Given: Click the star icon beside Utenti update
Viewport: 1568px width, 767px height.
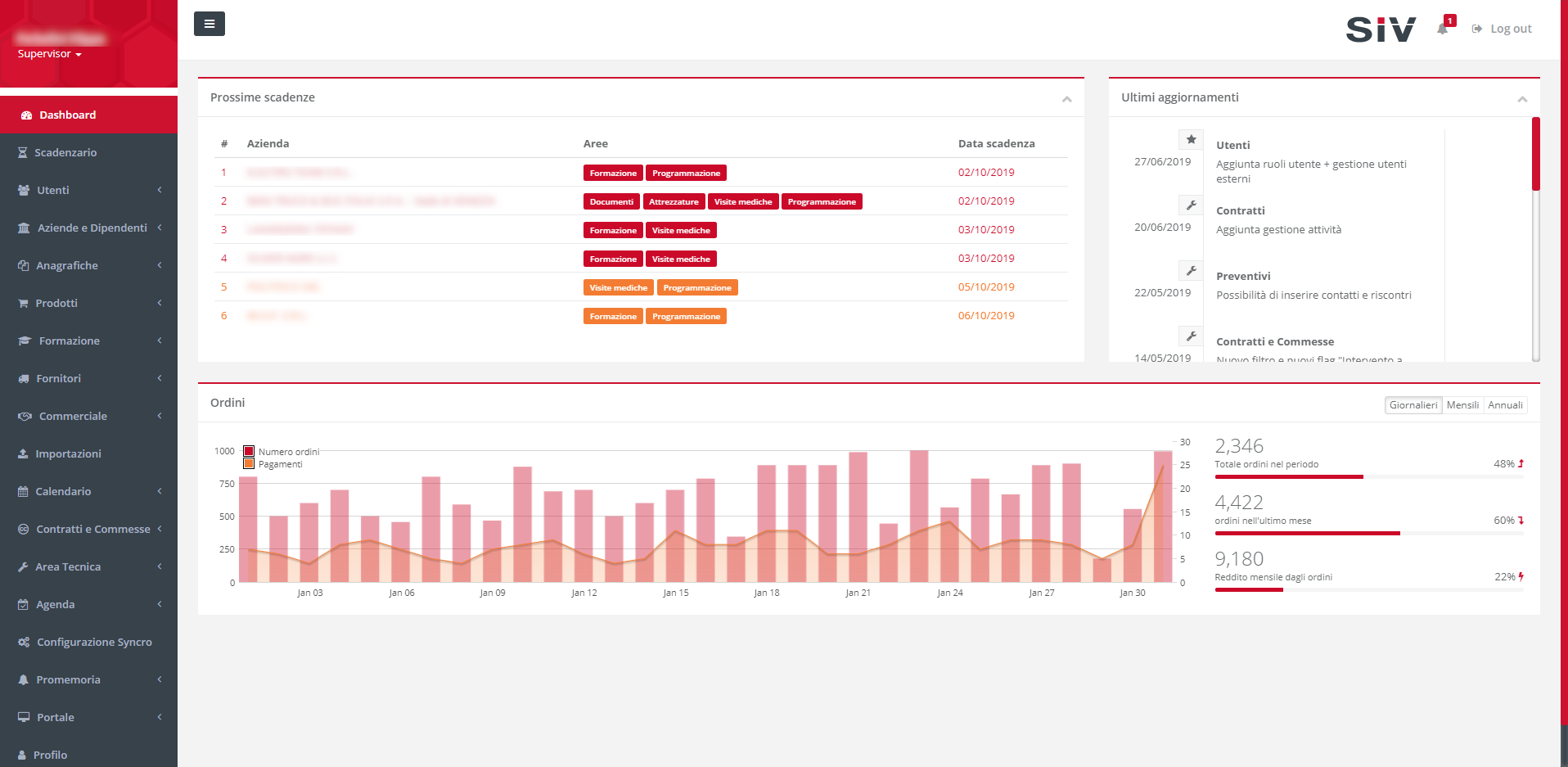Looking at the screenshot, I should coord(1191,140).
